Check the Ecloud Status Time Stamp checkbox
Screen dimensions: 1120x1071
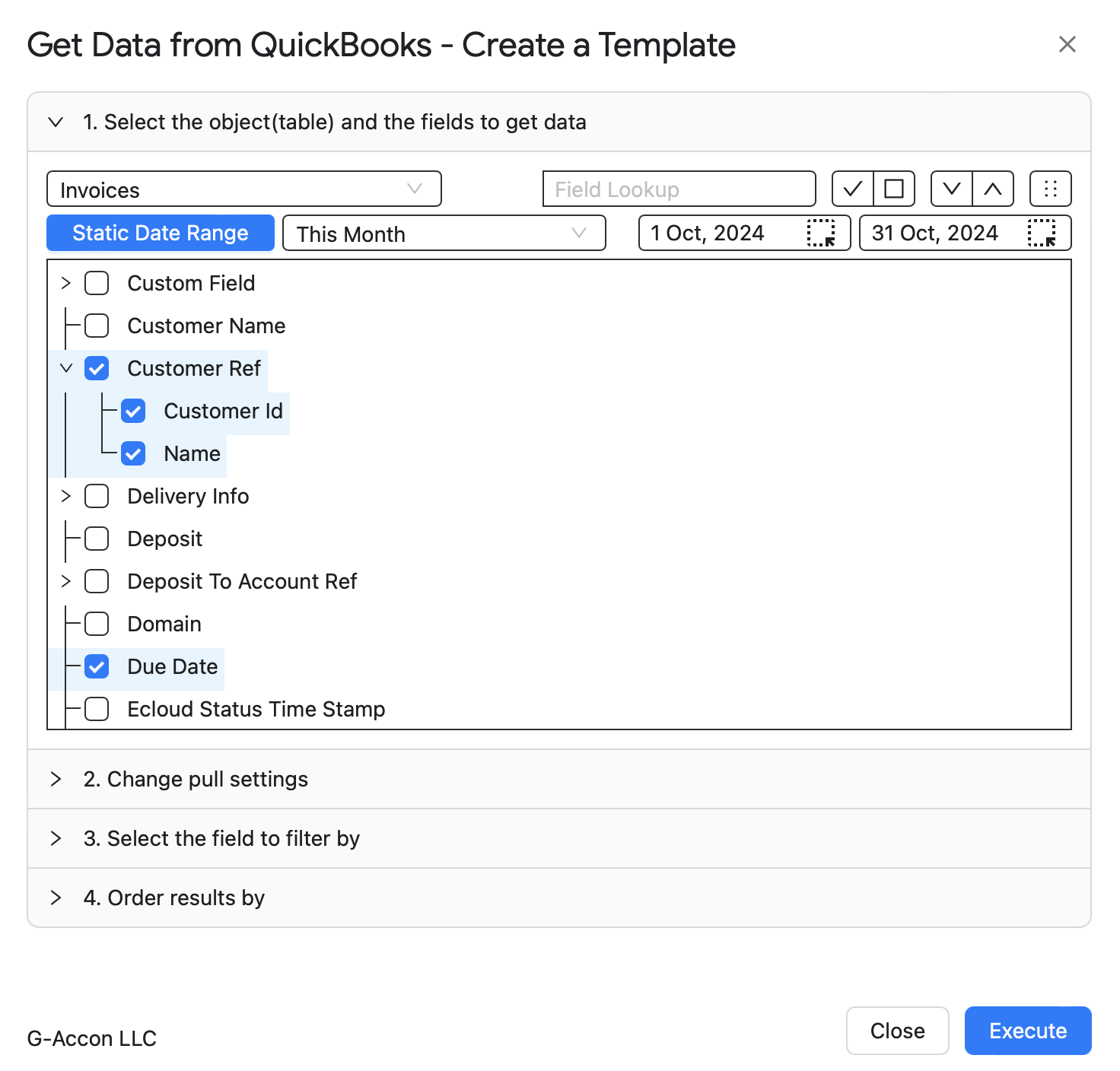[97, 709]
